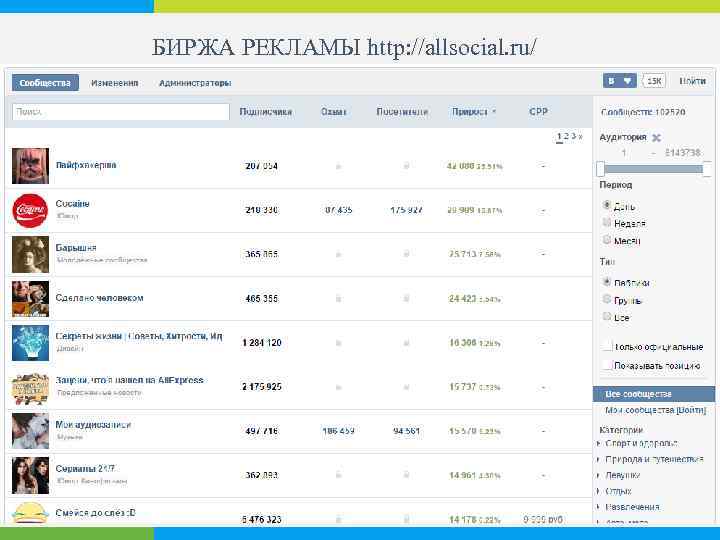
Task: Click the left handle of Аудитория slider
Action: point(601,169)
